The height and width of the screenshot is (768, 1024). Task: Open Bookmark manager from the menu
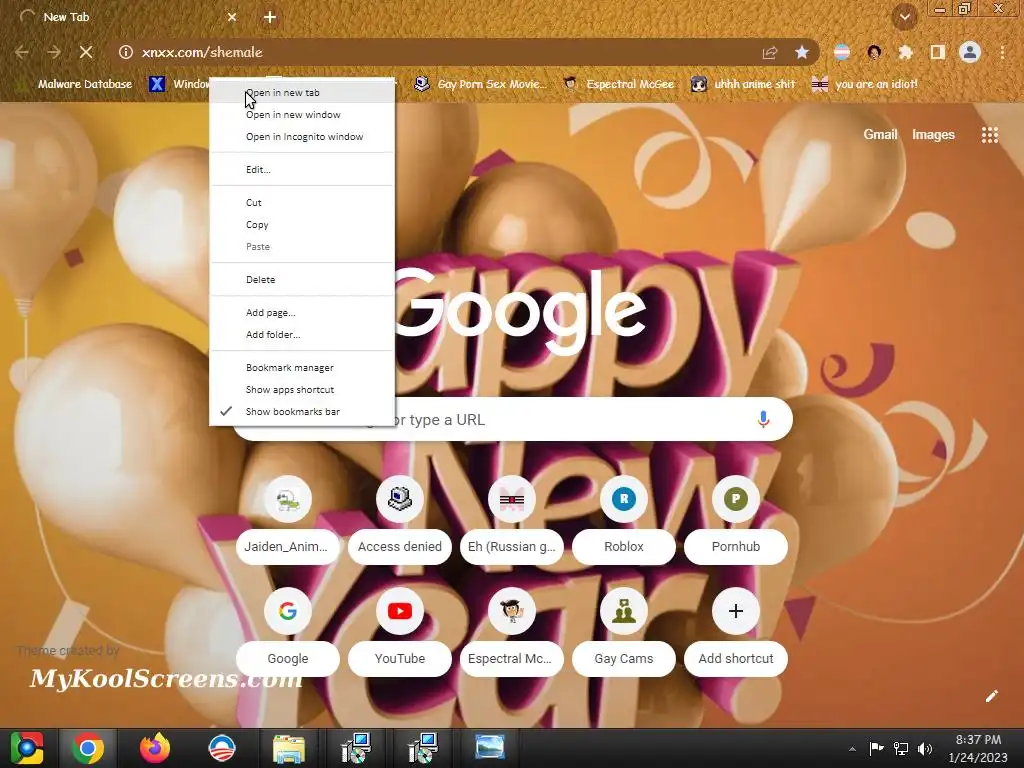[x=302, y=368]
